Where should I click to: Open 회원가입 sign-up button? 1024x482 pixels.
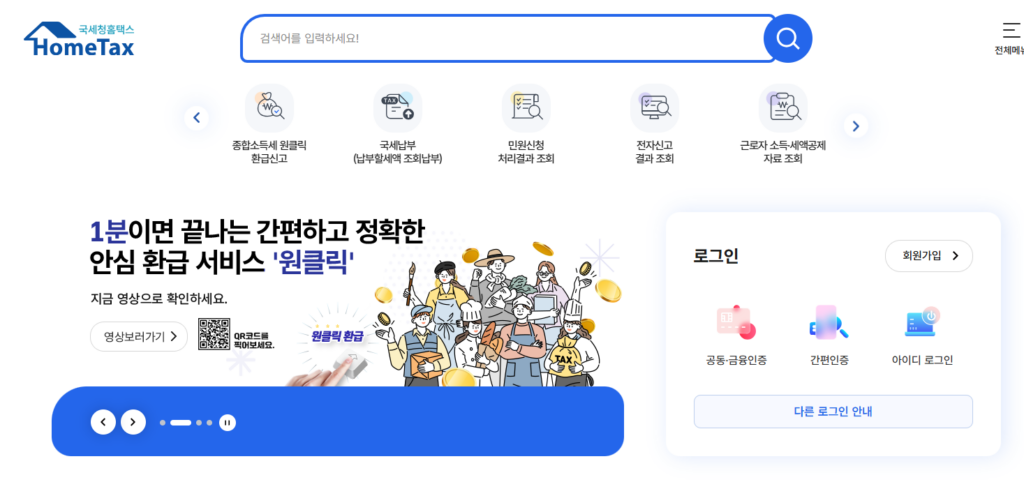[x=929, y=256]
